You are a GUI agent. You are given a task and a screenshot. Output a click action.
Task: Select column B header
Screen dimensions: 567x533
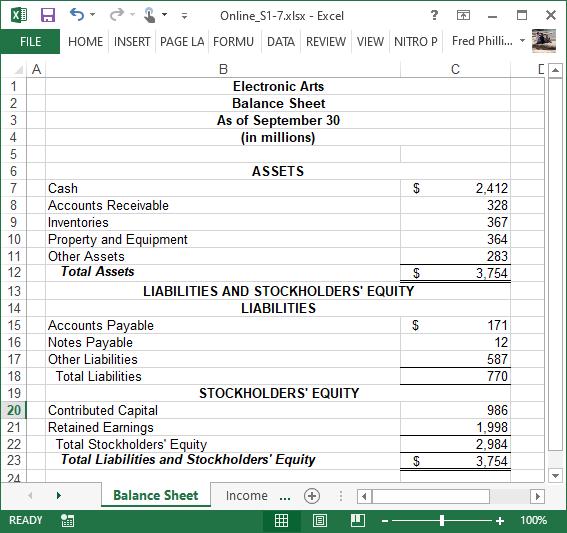tap(223, 69)
